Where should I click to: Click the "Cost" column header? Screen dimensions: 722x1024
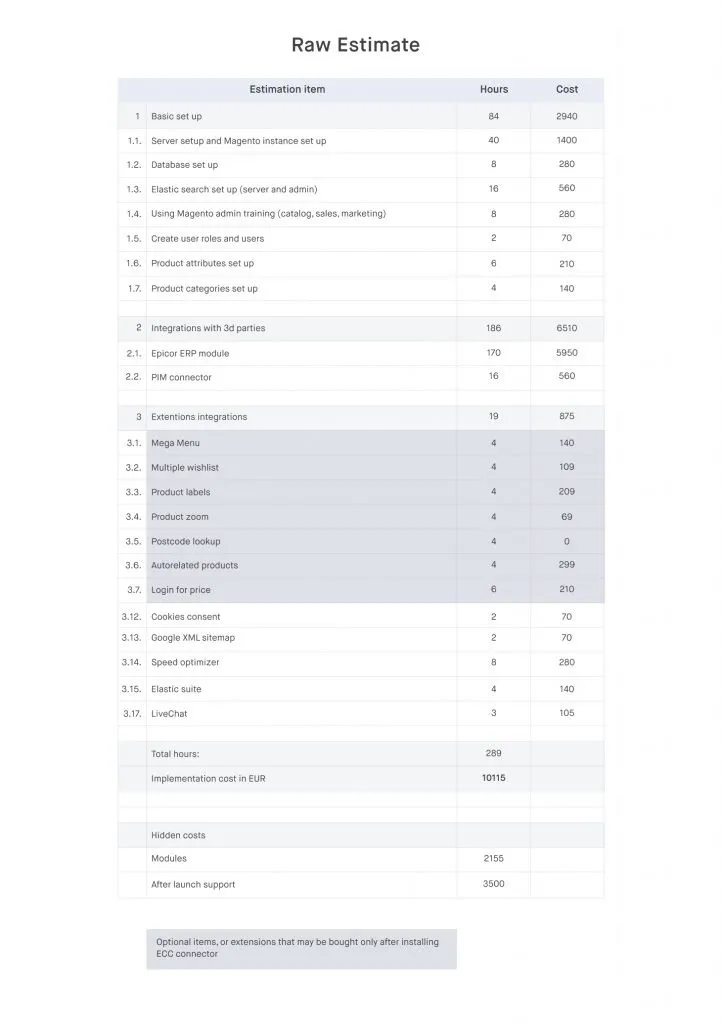(x=567, y=90)
